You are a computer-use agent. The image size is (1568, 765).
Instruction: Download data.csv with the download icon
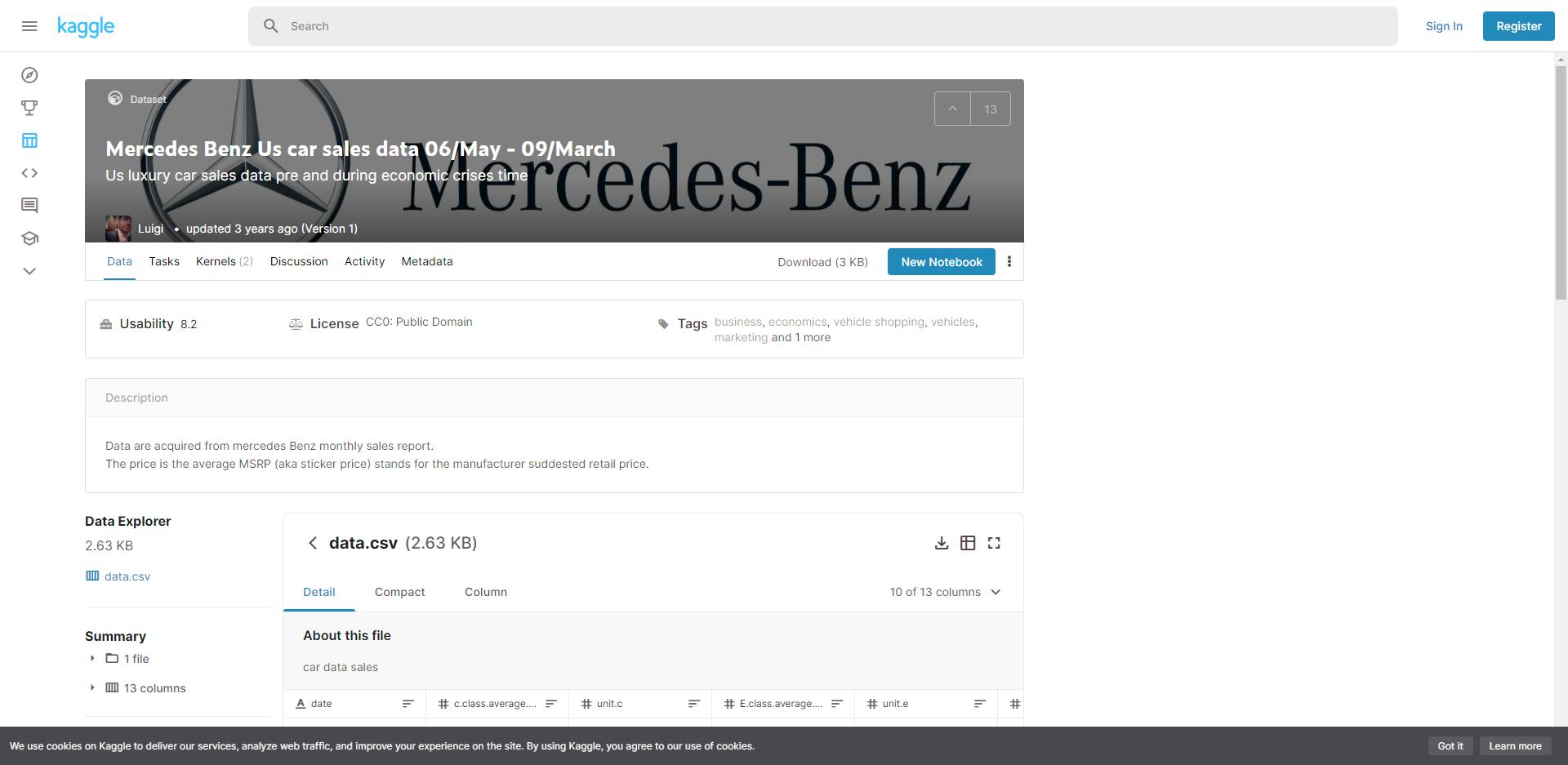(x=942, y=543)
